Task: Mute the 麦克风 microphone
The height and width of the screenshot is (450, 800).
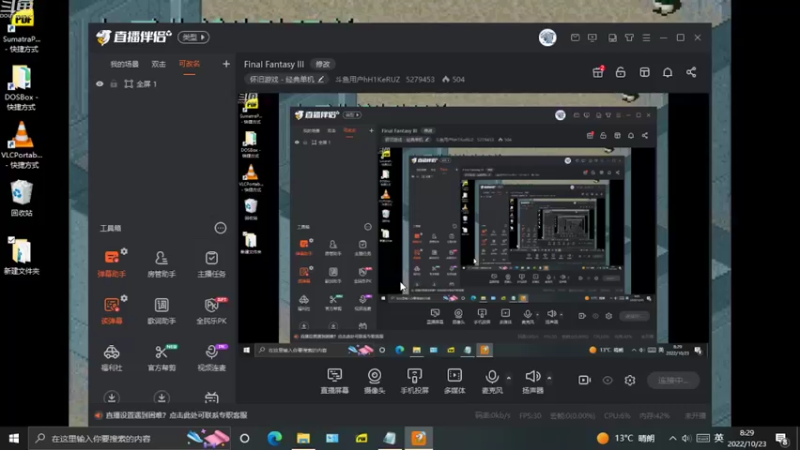Action: tap(492, 381)
